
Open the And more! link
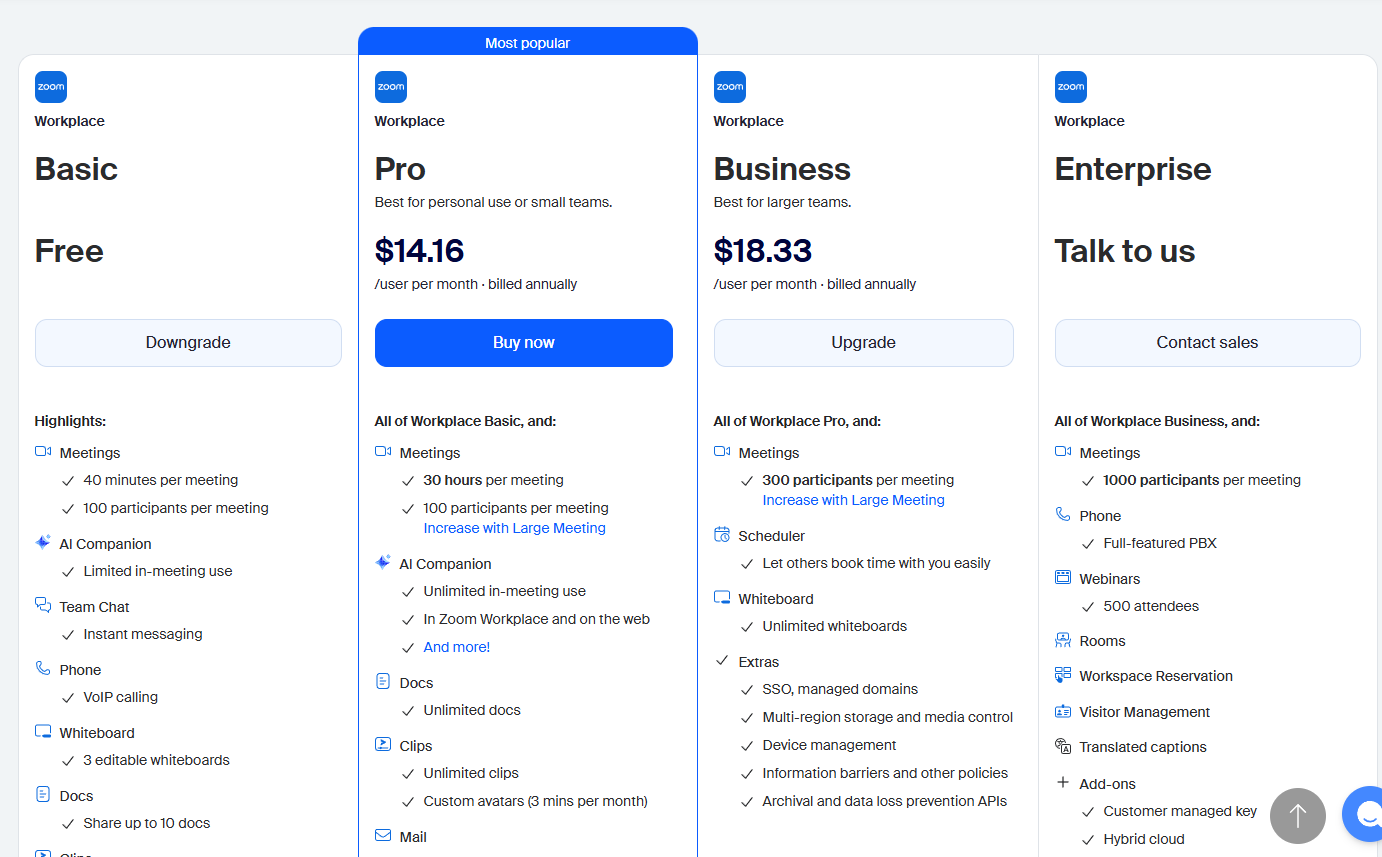click(x=457, y=647)
